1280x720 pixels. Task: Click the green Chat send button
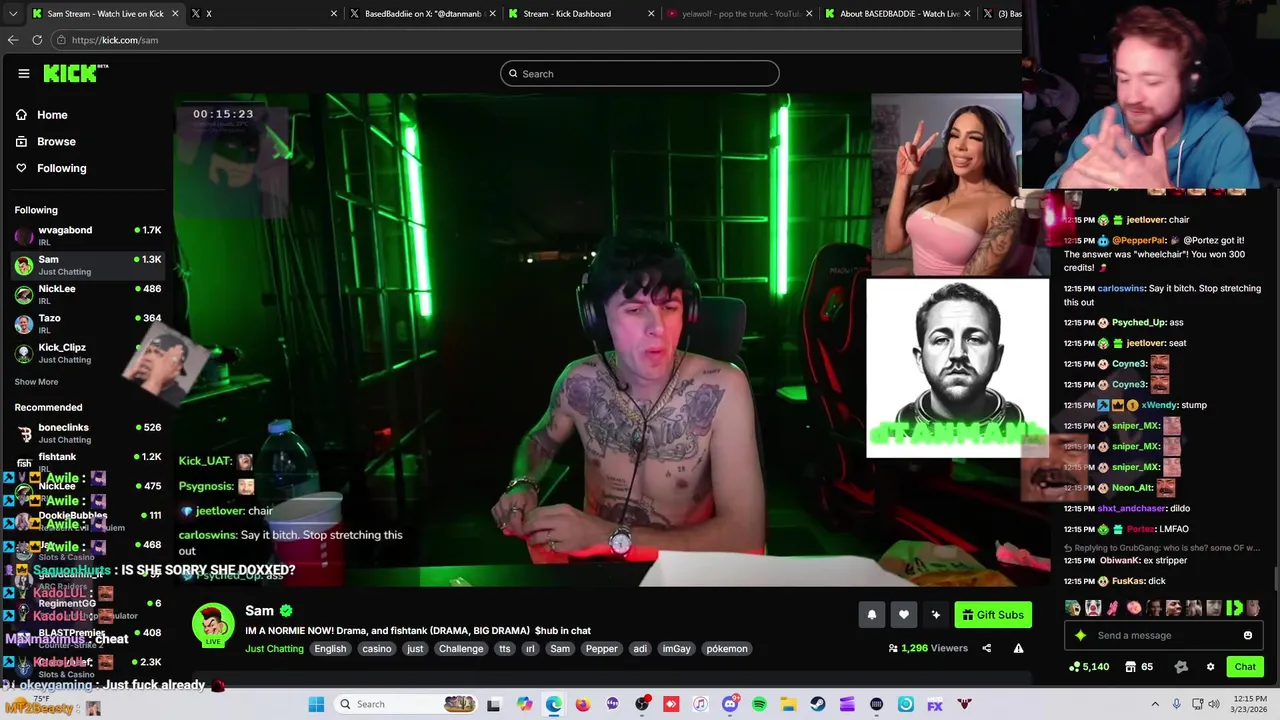[x=1245, y=666]
